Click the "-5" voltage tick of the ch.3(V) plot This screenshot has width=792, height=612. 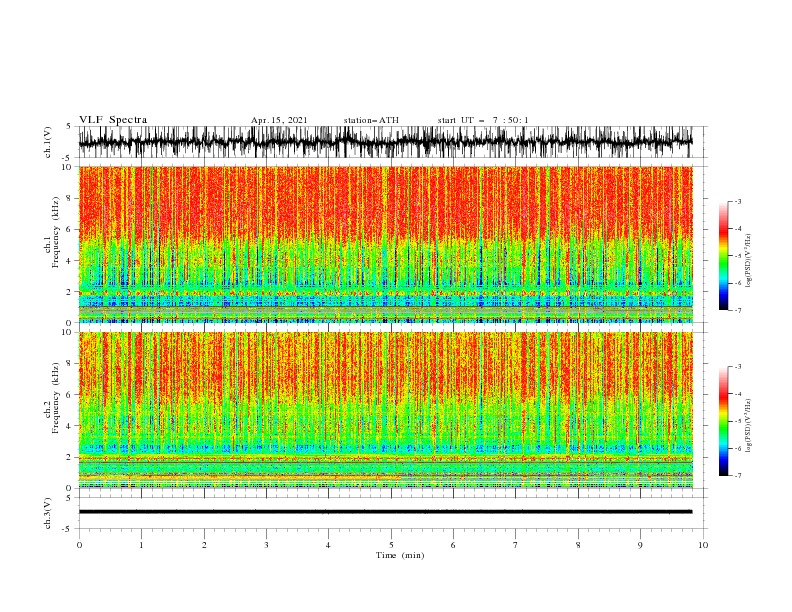pyautogui.click(x=67, y=529)
